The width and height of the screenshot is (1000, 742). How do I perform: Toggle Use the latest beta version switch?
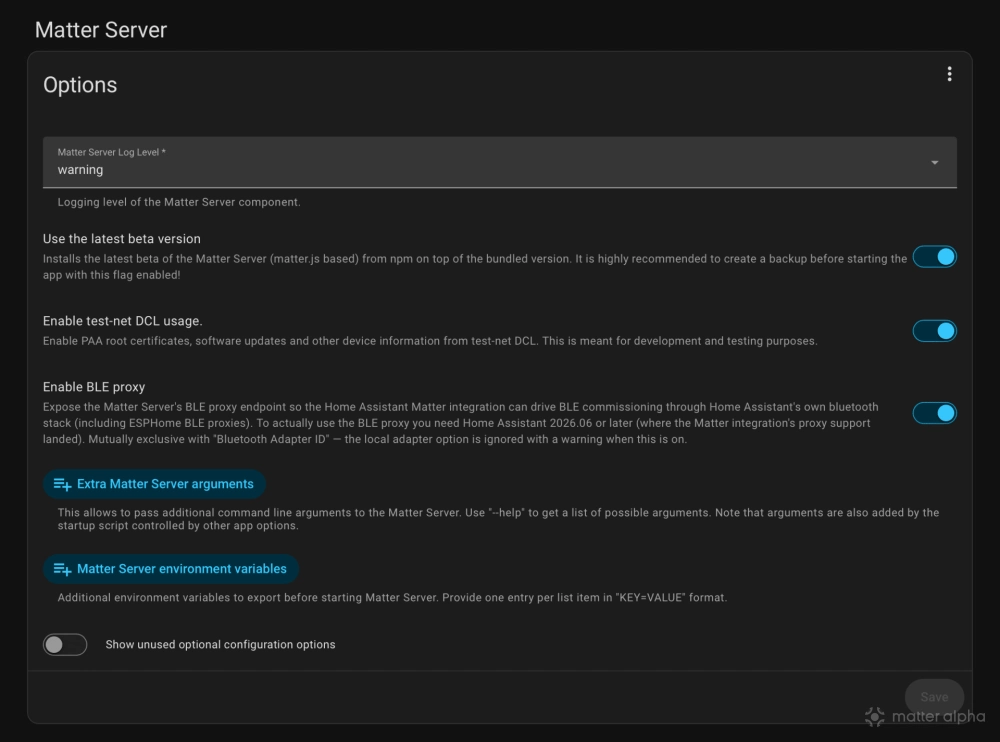click(934, 257)
